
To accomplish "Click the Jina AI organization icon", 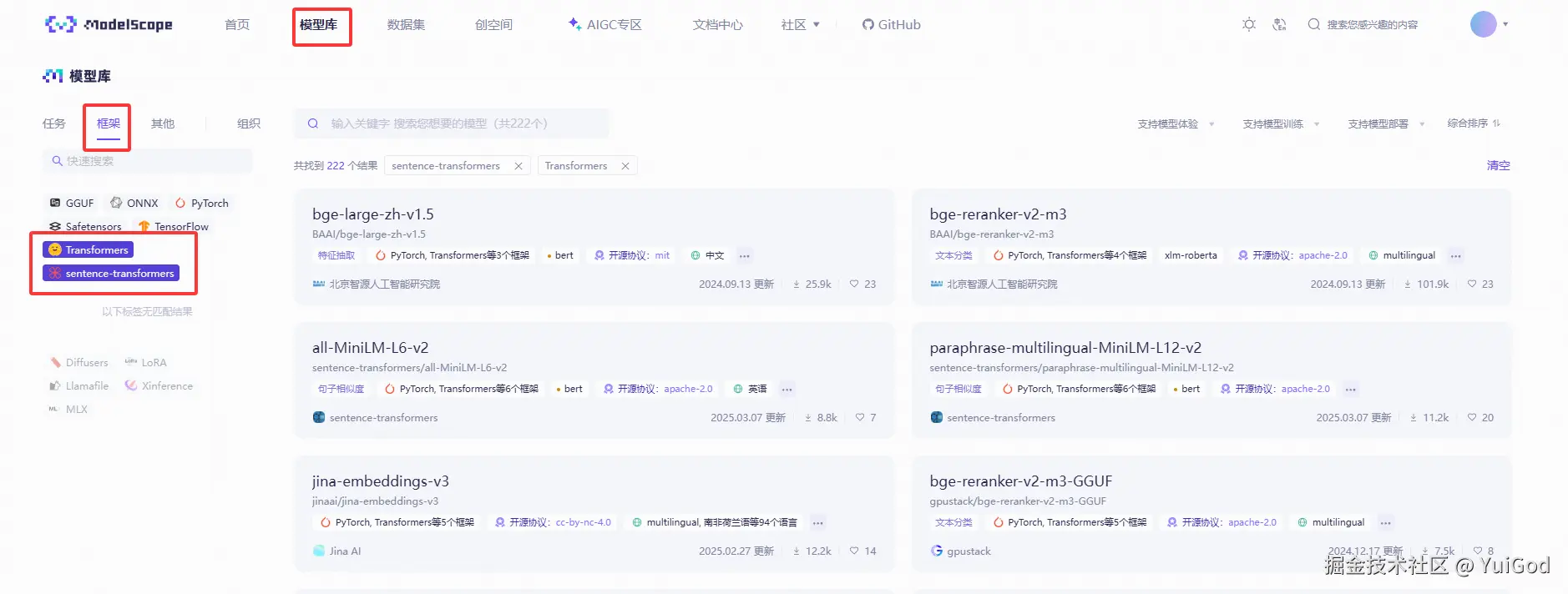I will coord(319,551).
